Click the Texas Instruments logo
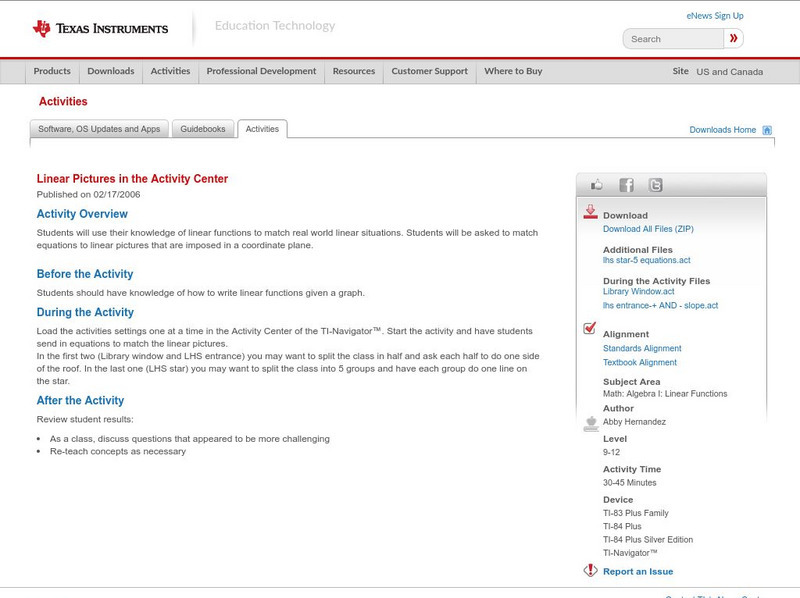The image size is (800, 598). (x=100, y=29)
